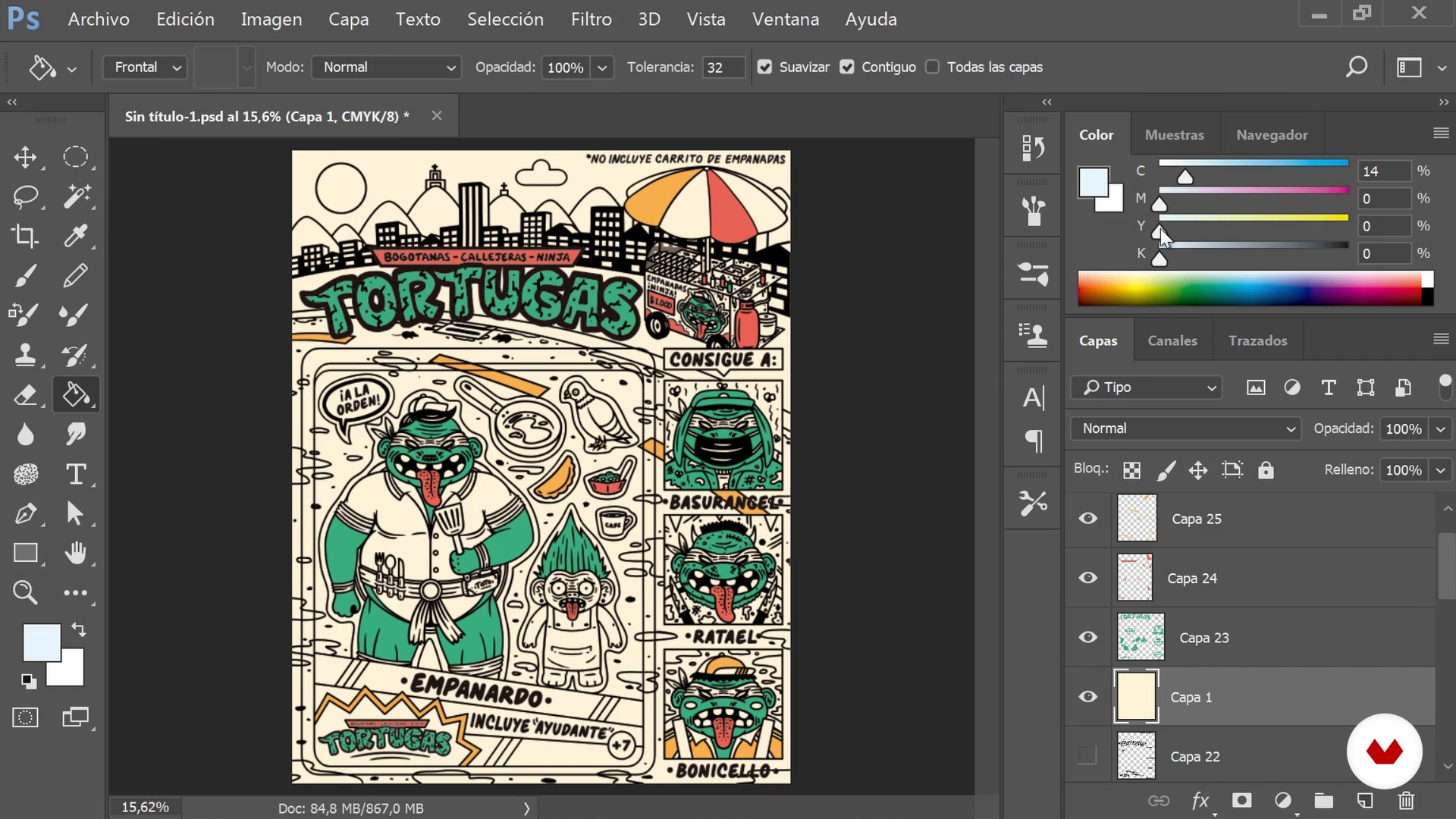Hide Capa 24 layer visibility

pos(1088,578)
